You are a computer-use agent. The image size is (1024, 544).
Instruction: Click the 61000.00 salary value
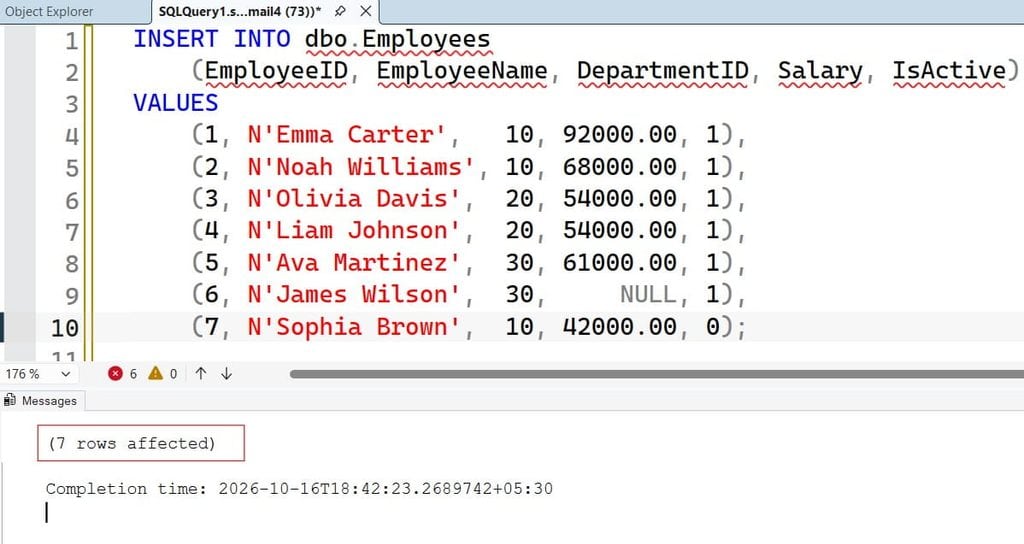click(x=619, y=263)
